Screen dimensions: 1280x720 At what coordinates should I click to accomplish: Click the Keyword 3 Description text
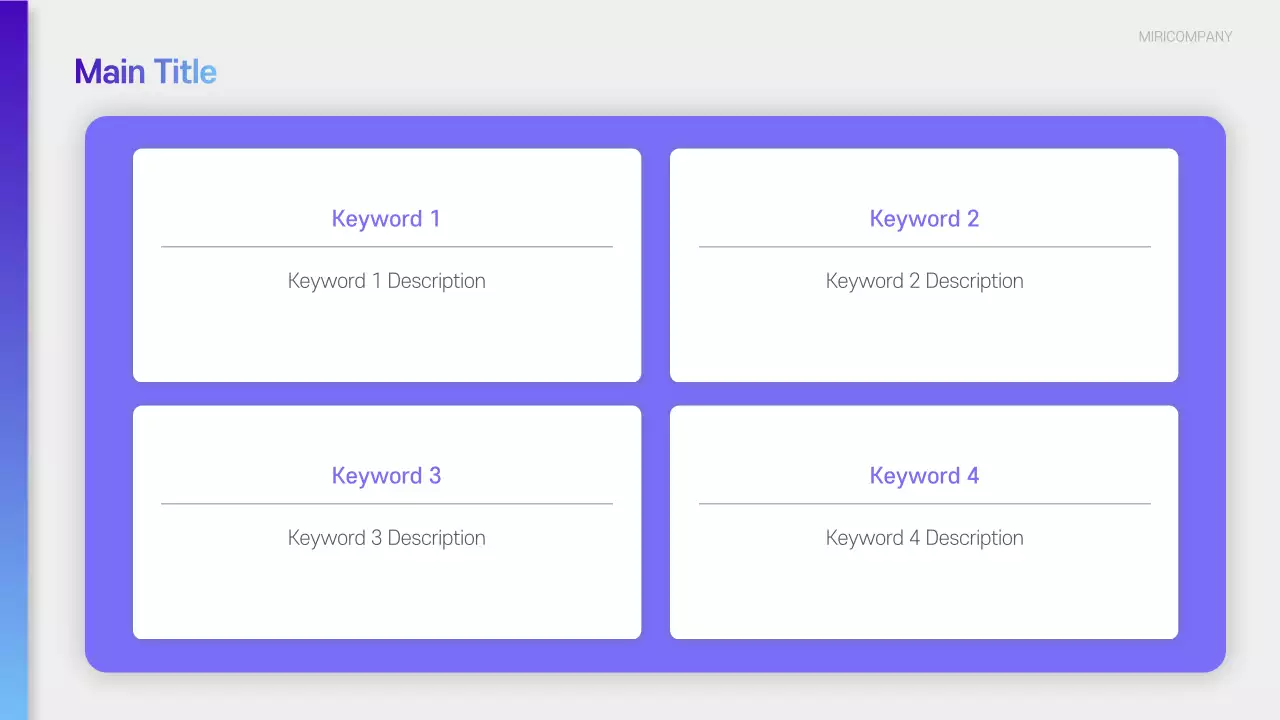pyautogui.click(x=386, y=538)
